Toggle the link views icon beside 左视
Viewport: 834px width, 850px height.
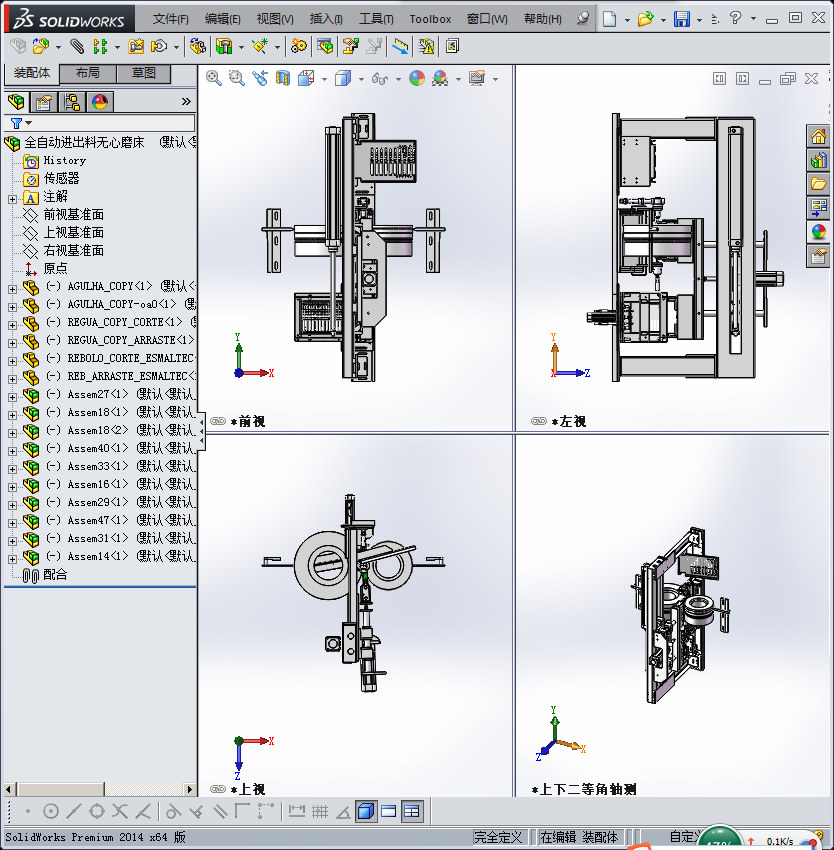(x=539, y=421)
